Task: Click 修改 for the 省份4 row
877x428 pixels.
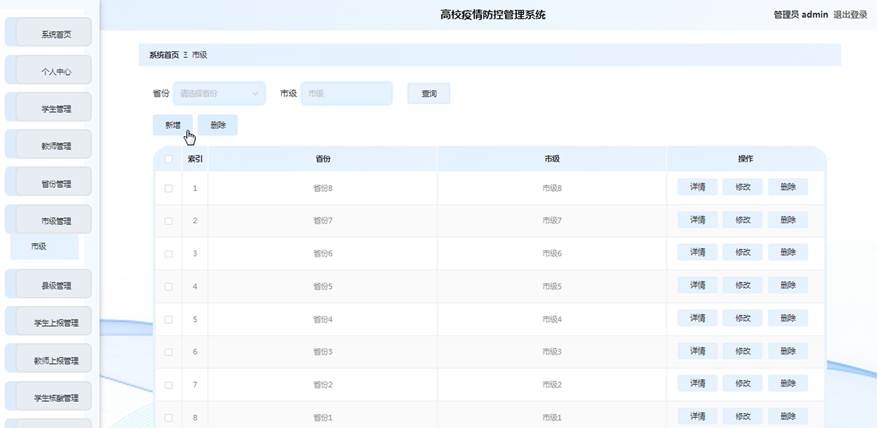Action: [742, 318]
